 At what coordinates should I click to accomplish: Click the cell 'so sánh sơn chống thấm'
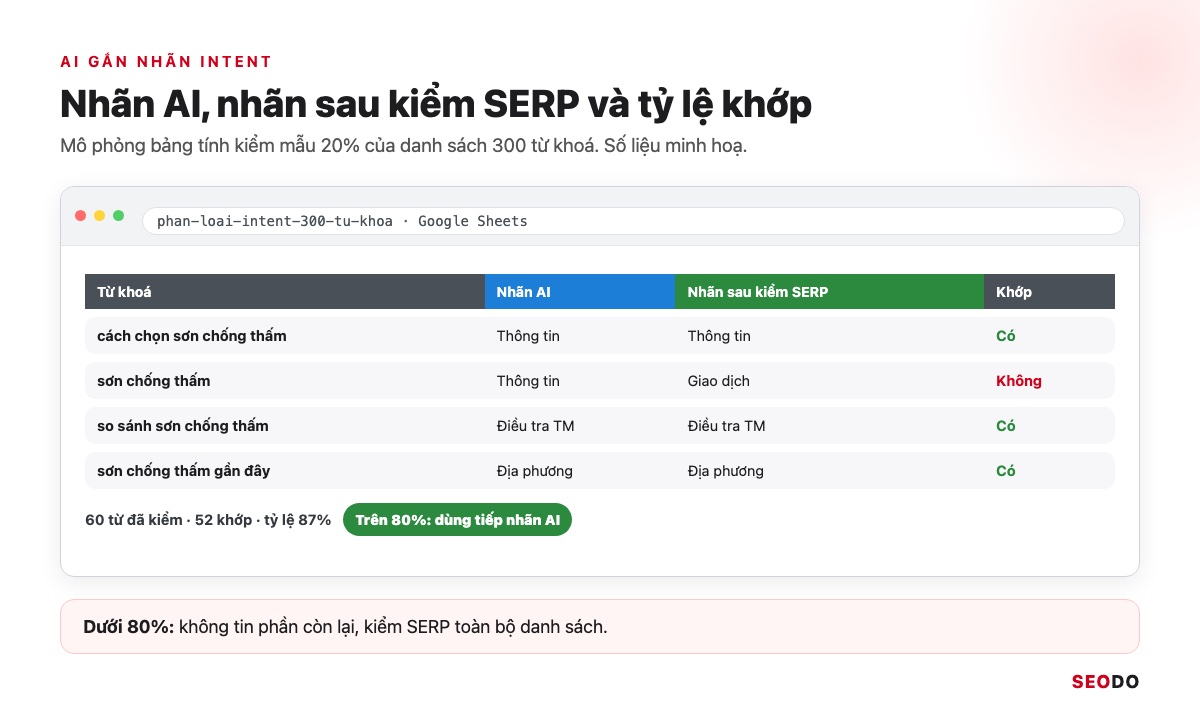tap(183, 426)
